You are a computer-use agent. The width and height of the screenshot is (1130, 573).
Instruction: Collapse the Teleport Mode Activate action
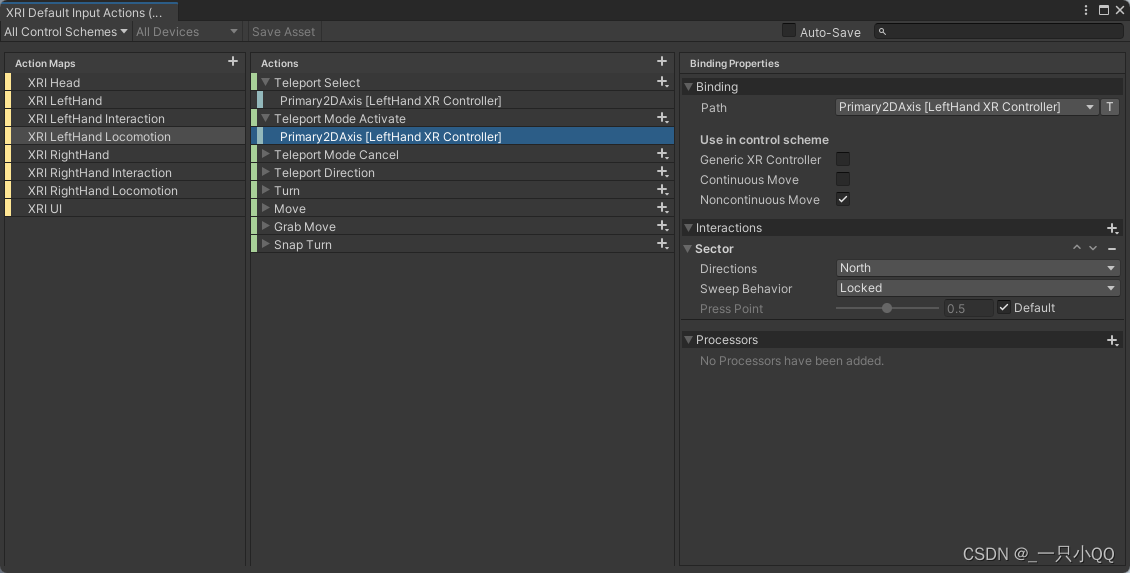tap(265, 118)
